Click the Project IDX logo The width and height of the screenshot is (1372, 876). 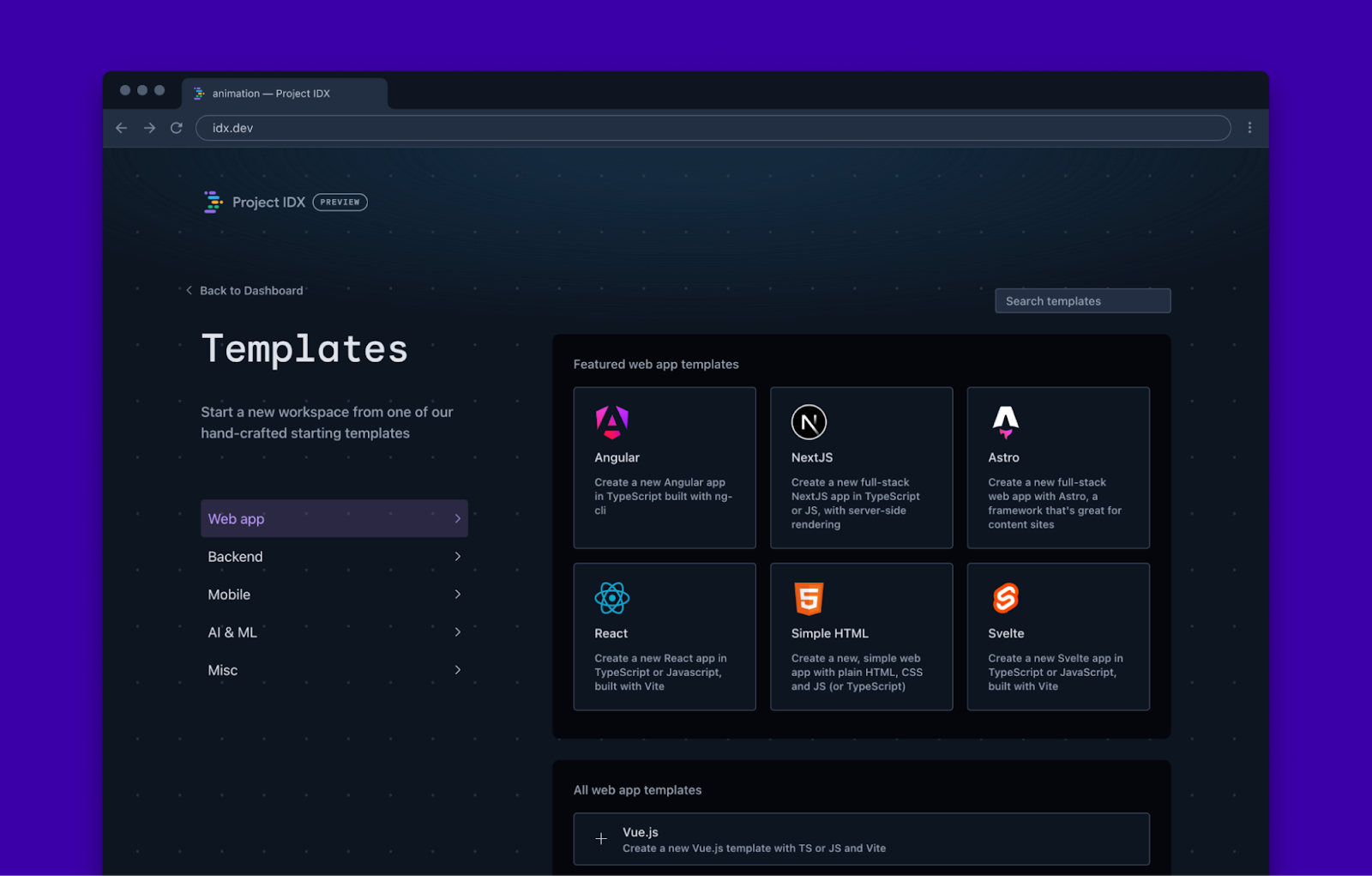211,202
